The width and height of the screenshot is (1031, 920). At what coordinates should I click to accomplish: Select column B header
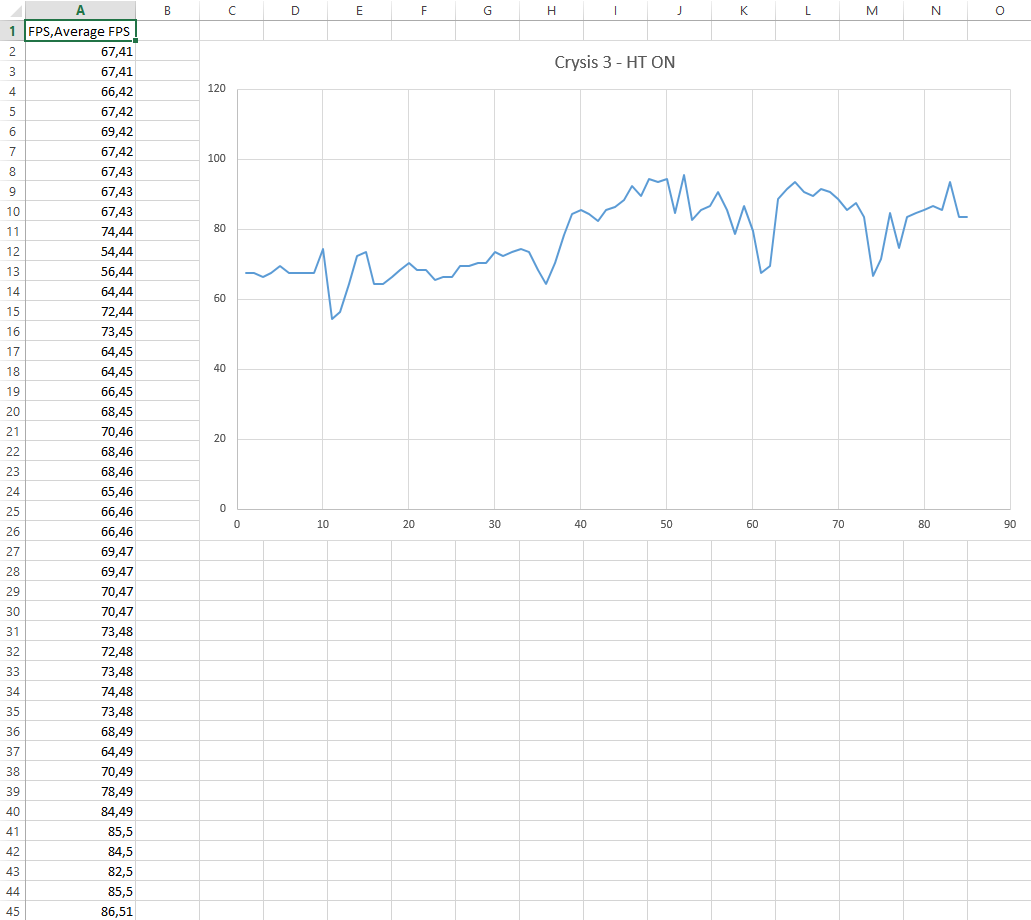pyautogui.click(x=167, y=10)
